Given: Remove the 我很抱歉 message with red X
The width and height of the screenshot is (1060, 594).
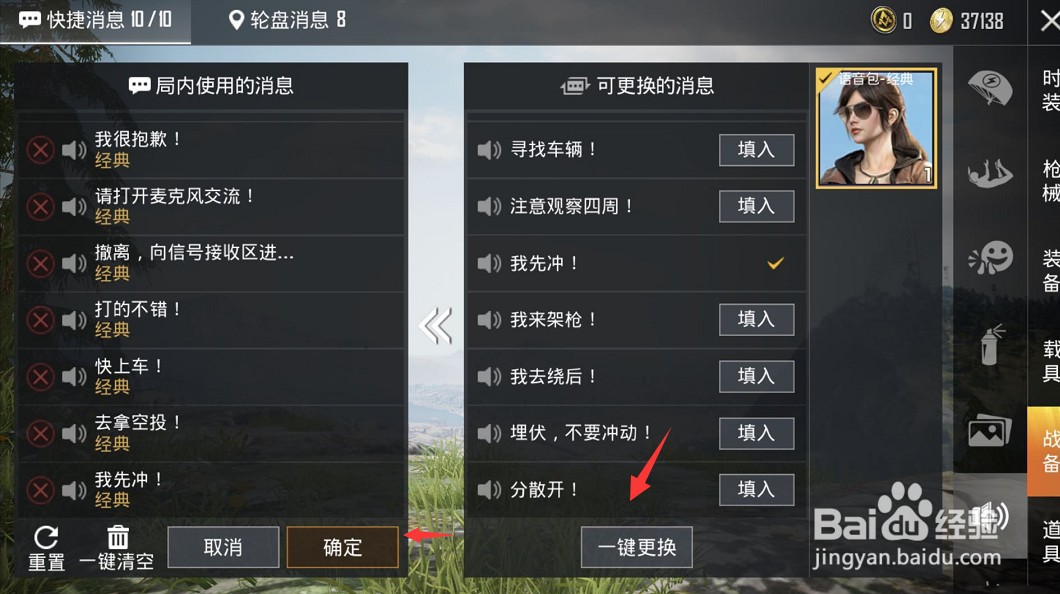Looking at the screenshot, I should tap(40, 149).
